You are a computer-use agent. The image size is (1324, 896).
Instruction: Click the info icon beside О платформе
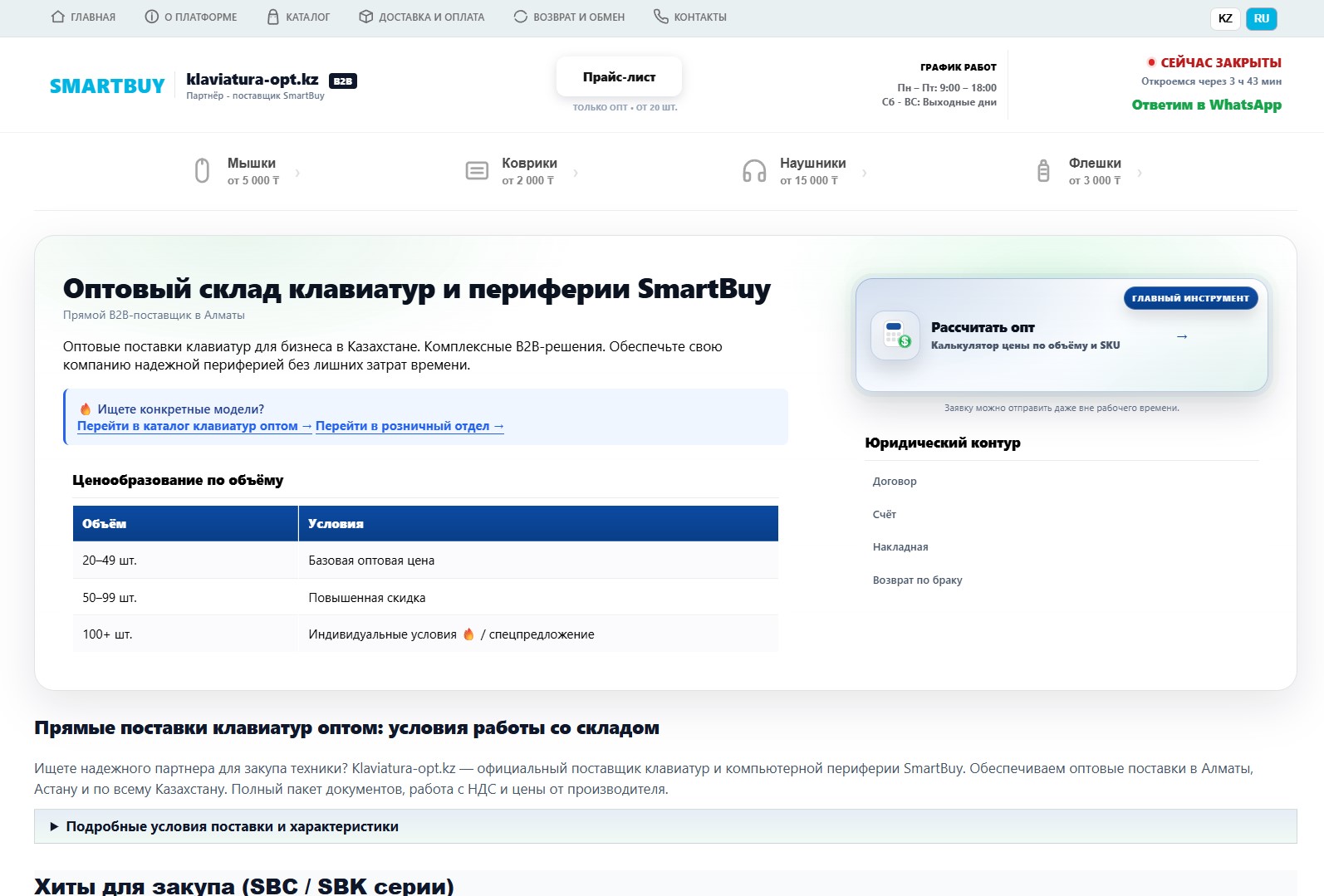(151, 17)
